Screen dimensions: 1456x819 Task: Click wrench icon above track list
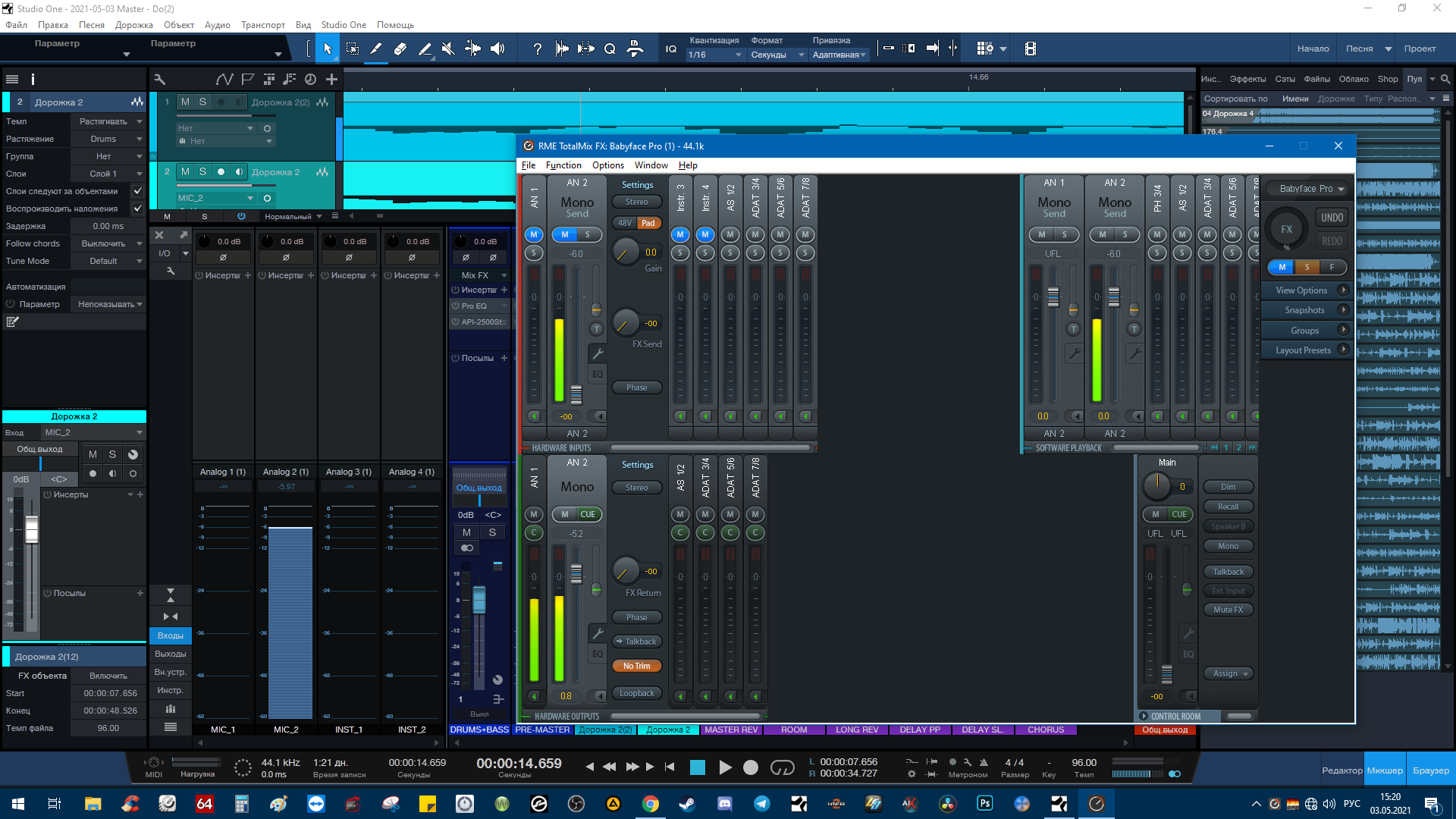[x=159, y=79]
